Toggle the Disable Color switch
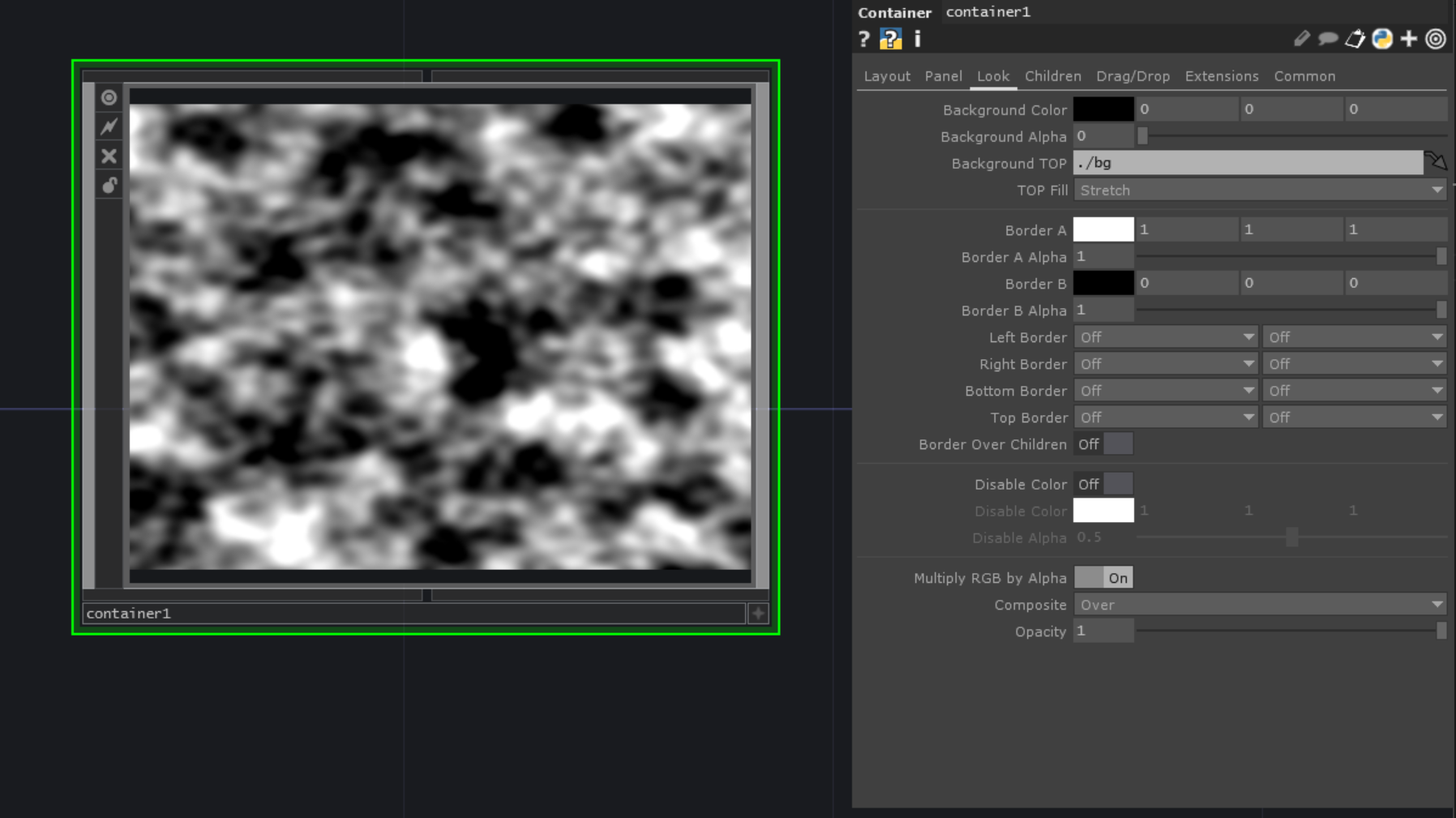 pos(1103,484)
